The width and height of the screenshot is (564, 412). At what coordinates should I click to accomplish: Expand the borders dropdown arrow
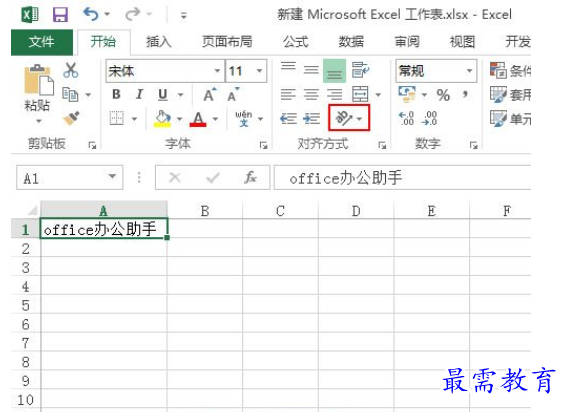(134, 119)
